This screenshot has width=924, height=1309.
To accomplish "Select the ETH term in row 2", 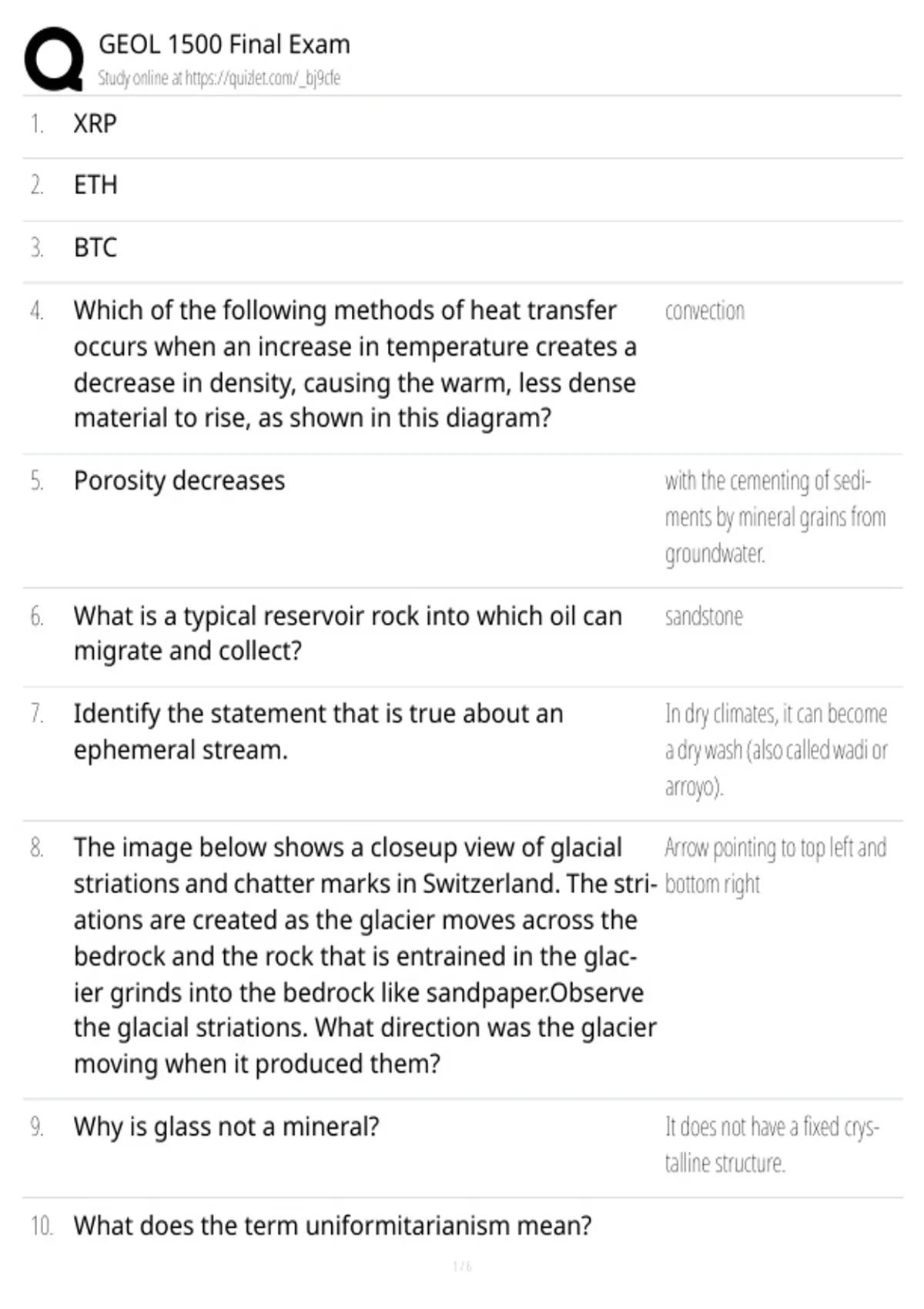I will click(x=95, y=185).
